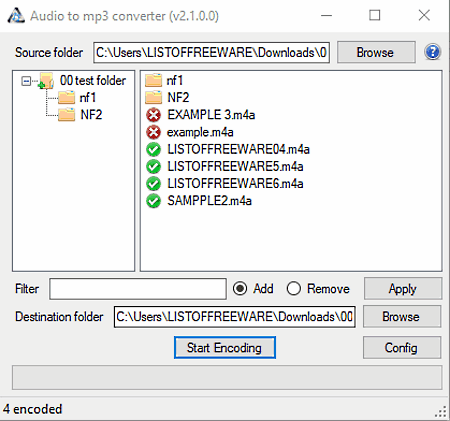Viewport: 450px width, 421px height.
Task: Select SAMPPLE2.m4a file name
Action: 209,201
